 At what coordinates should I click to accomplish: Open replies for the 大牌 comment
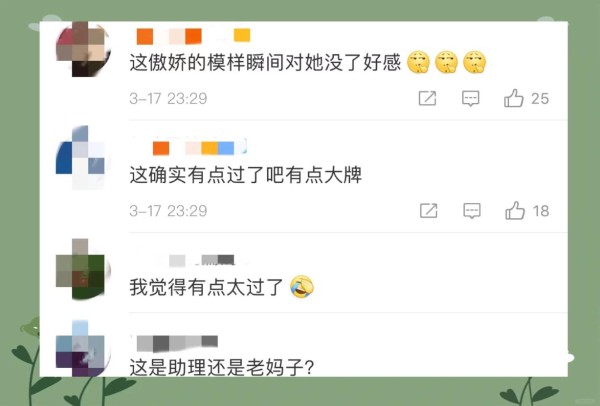point(472,211)
